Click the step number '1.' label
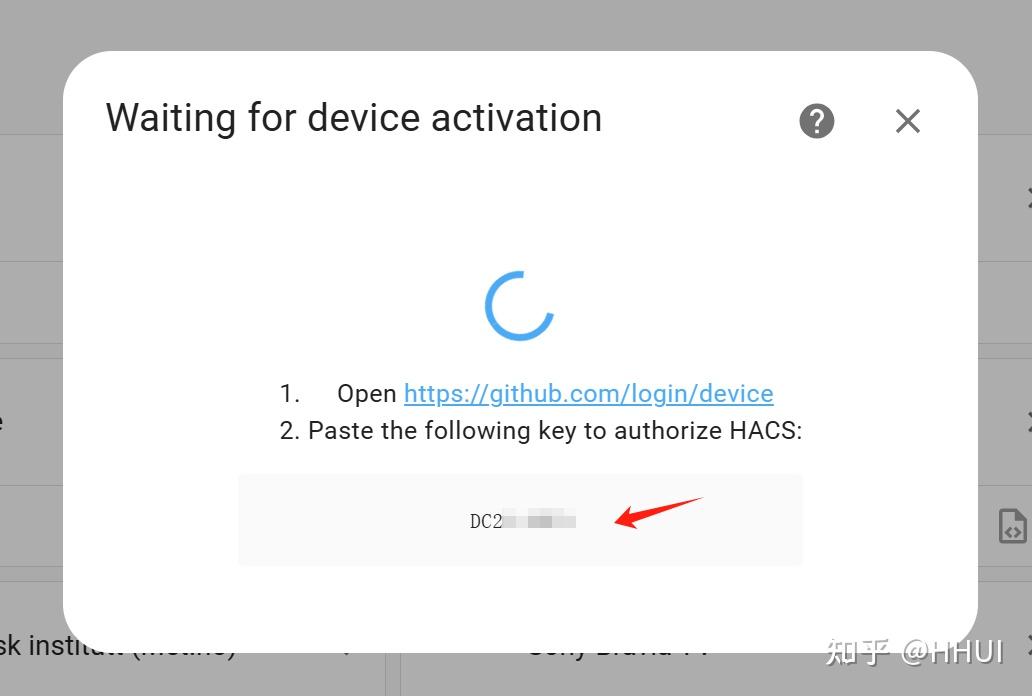1032x696 pixels. [290, 394]
